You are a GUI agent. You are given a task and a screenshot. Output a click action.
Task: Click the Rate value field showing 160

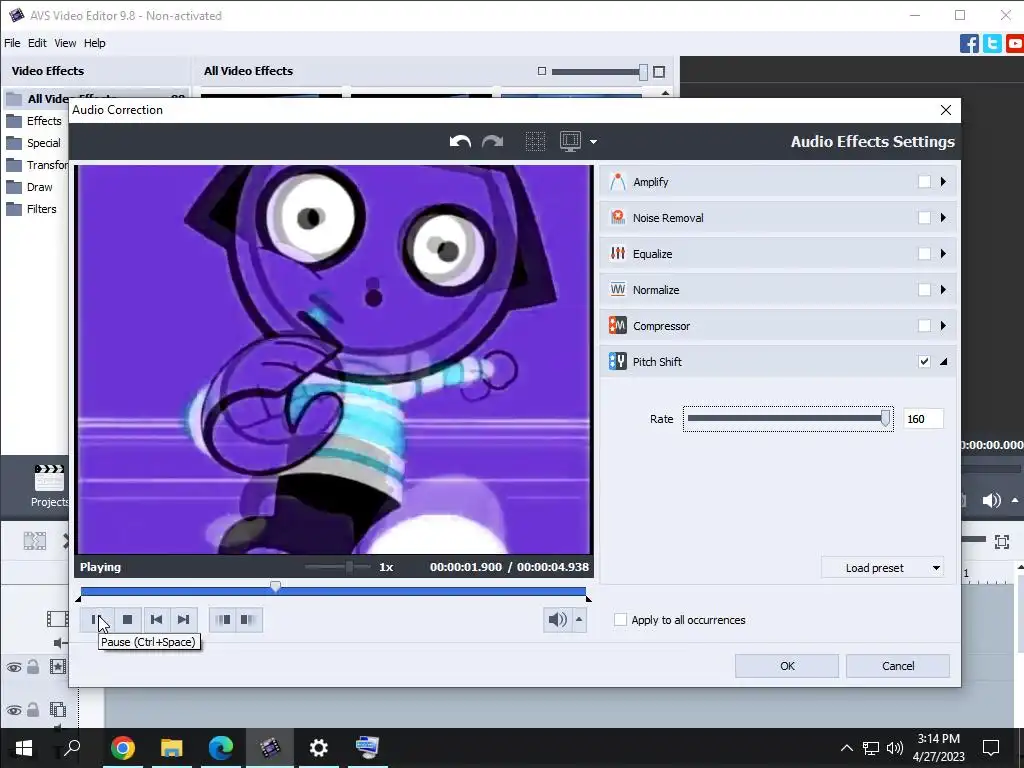(x=923, y=419)
